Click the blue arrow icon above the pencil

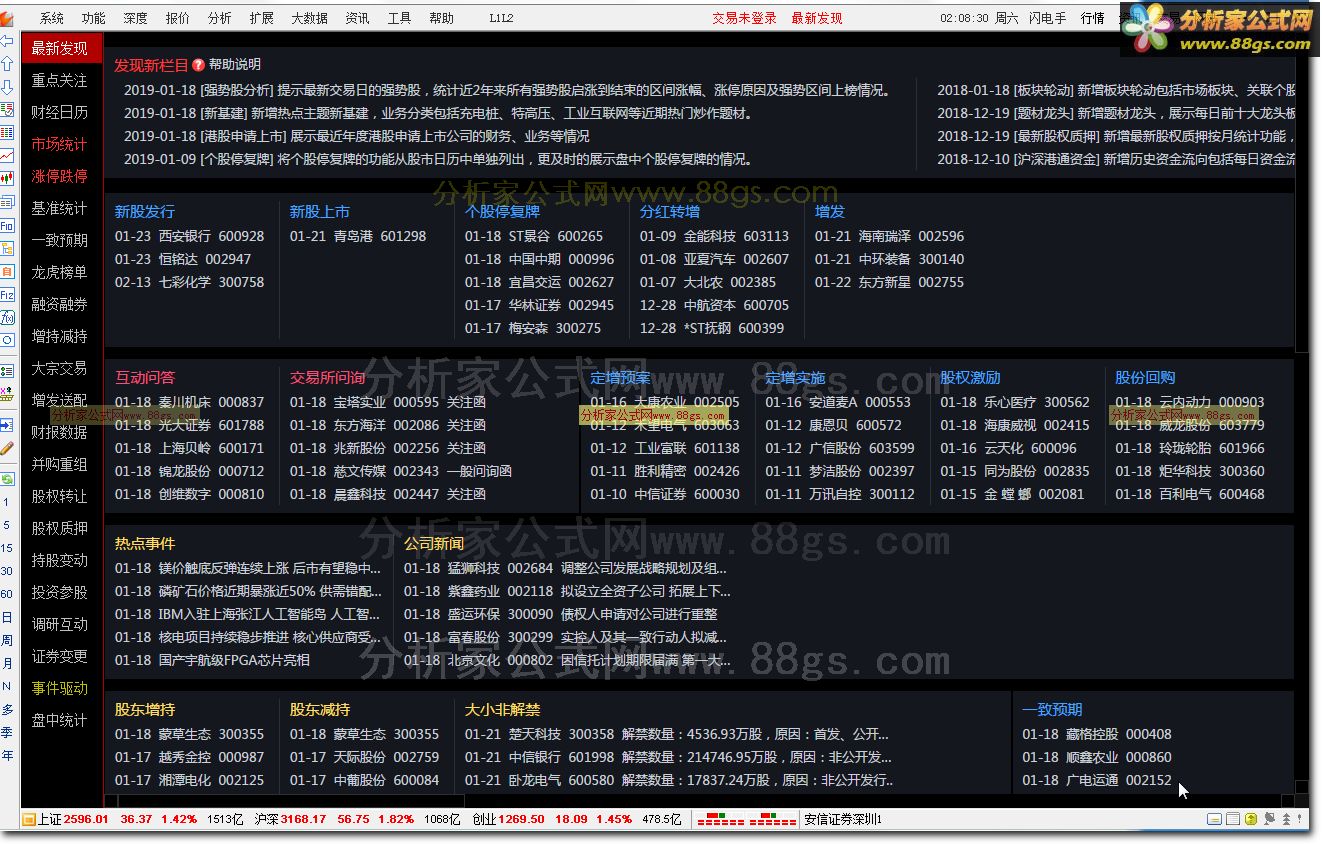(x=7, y=424)
